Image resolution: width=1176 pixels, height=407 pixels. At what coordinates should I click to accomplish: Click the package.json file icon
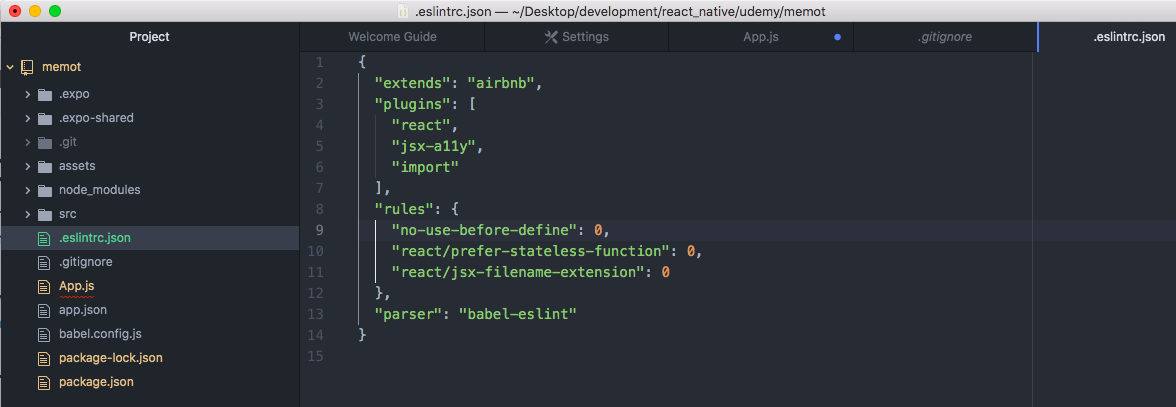(42, 382)
